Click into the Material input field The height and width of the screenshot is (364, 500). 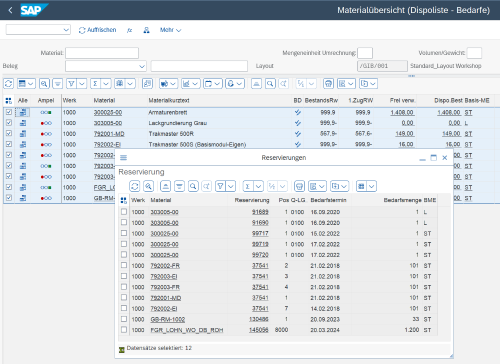click(x=102, y=53)
